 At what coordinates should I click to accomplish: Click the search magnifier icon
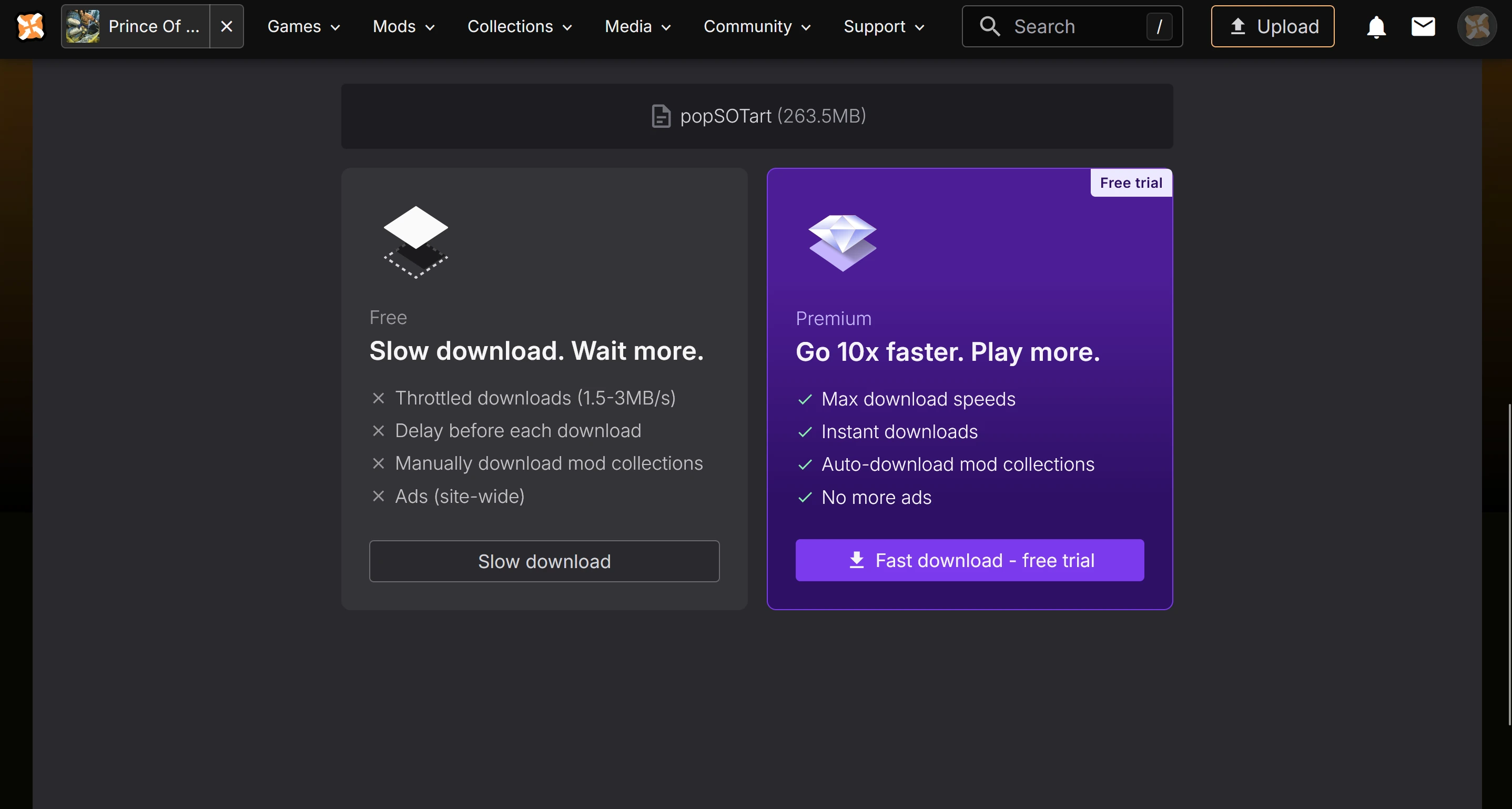990,26
